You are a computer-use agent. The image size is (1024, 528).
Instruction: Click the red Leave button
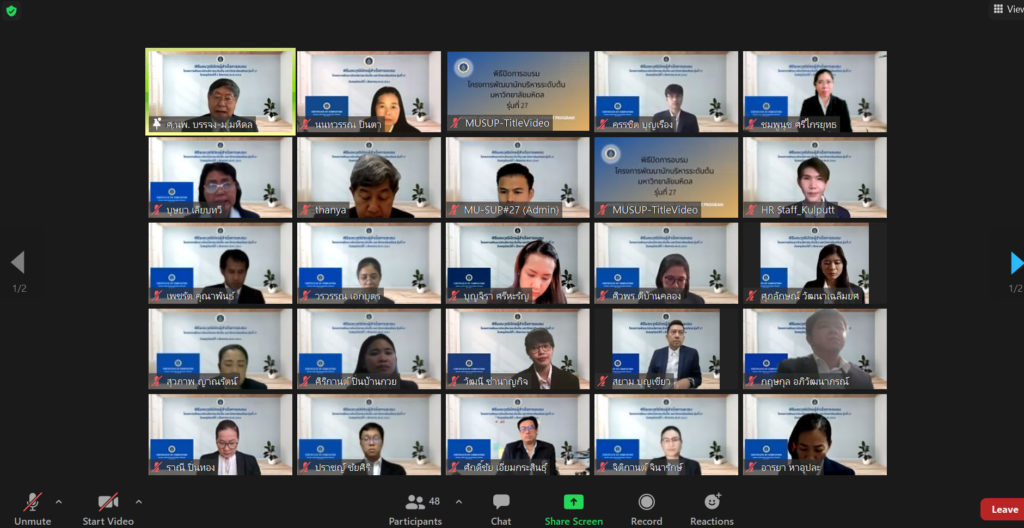pos(1001,509)
